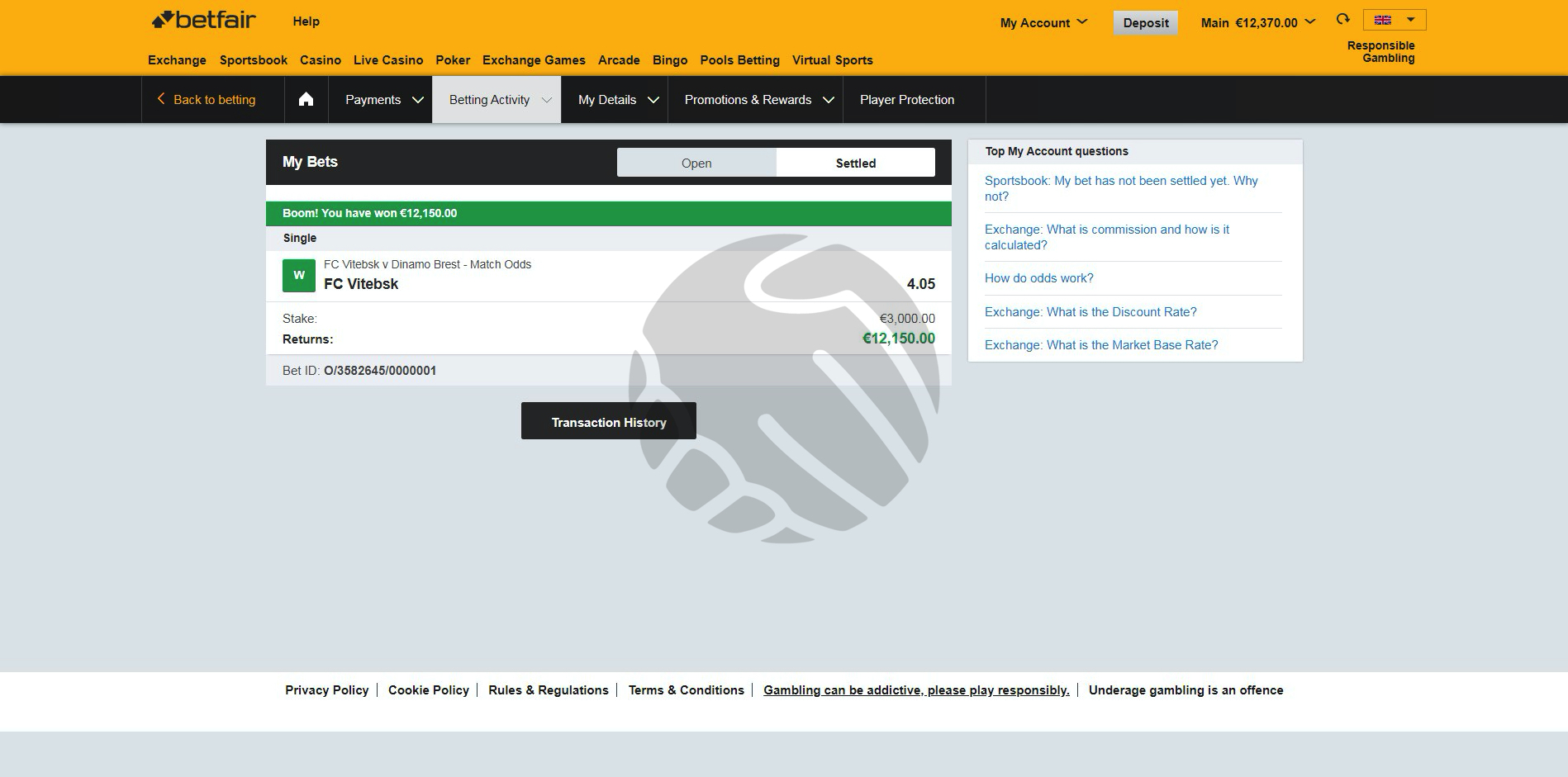
Task: Open 'What is the Market Base Rate?' question
Action: point(1101,345)
